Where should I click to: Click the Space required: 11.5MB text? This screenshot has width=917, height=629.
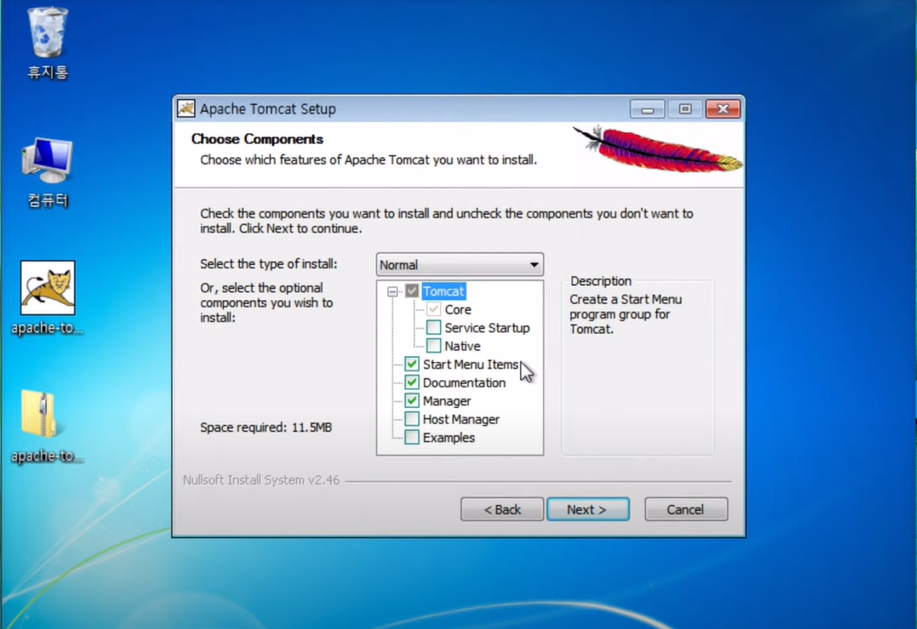(266, 427)
